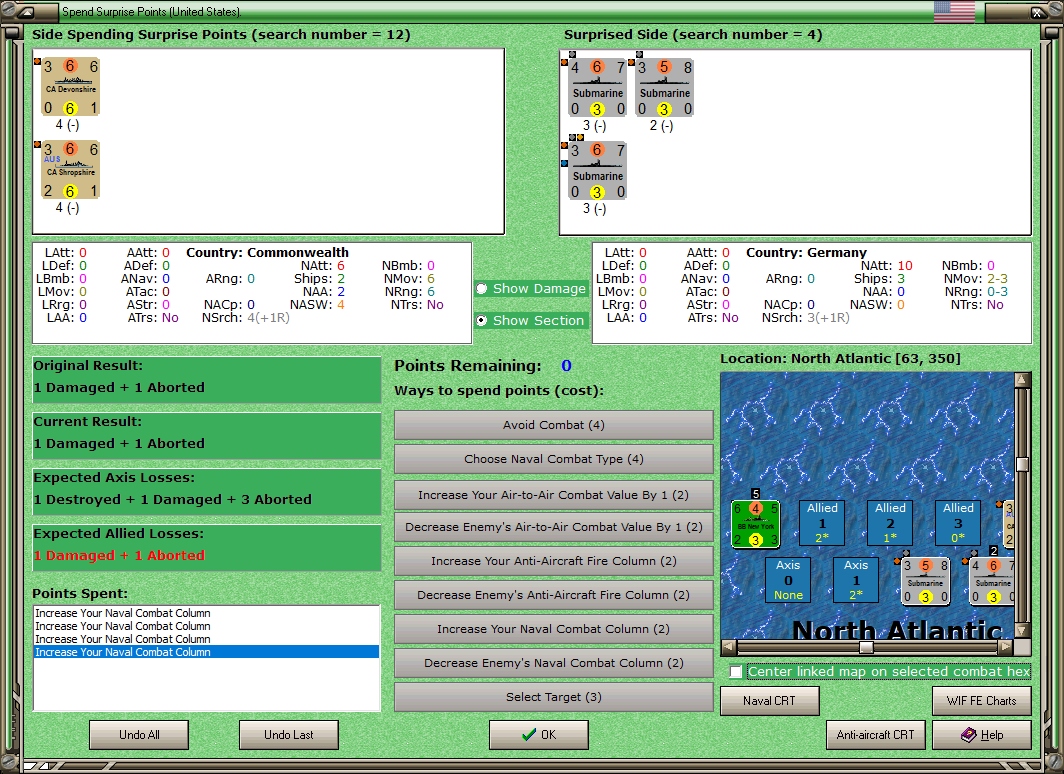1064x774 pixels.
Task: Click the Points Remaining value 0
Action: (x=566, y=366)
